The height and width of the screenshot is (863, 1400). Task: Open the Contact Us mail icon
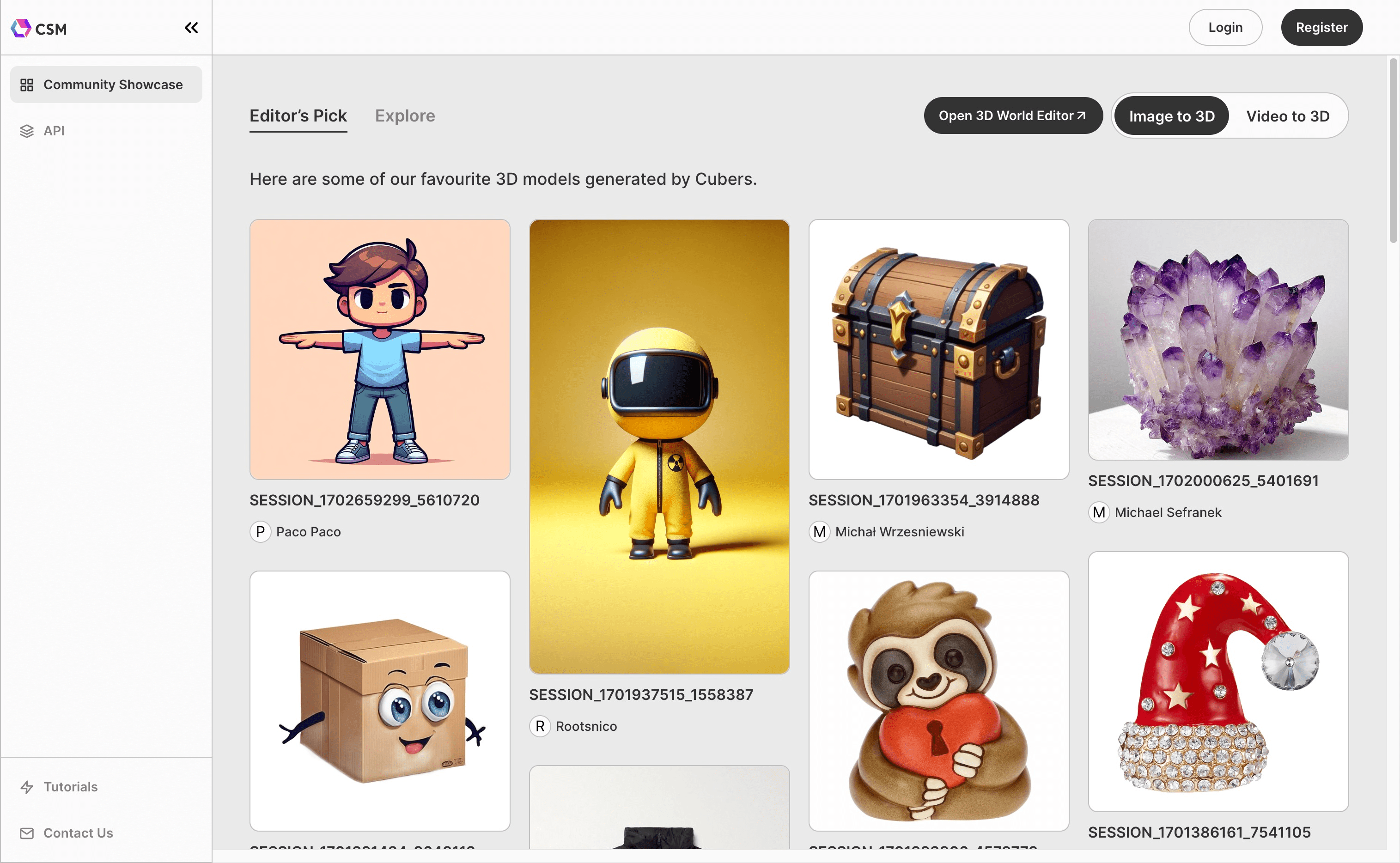tap(26, 832)
